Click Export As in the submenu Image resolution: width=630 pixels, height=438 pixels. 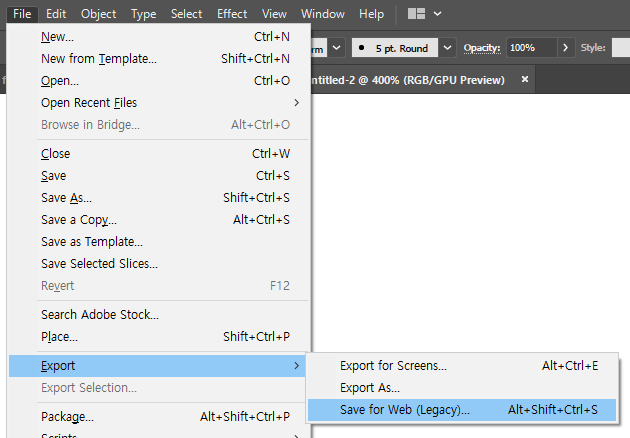pyautogui.click(x=370, y=388)
